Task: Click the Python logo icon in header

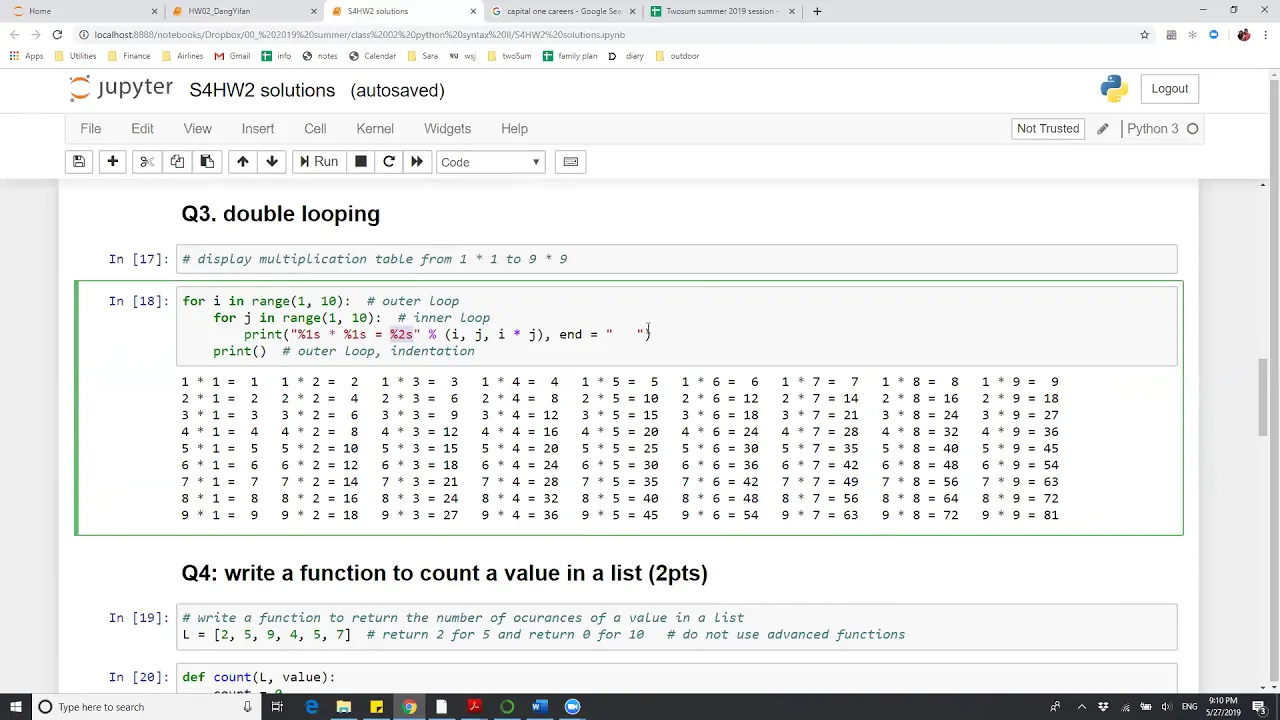Action: pyautogui.click(x=1114, y=89)
